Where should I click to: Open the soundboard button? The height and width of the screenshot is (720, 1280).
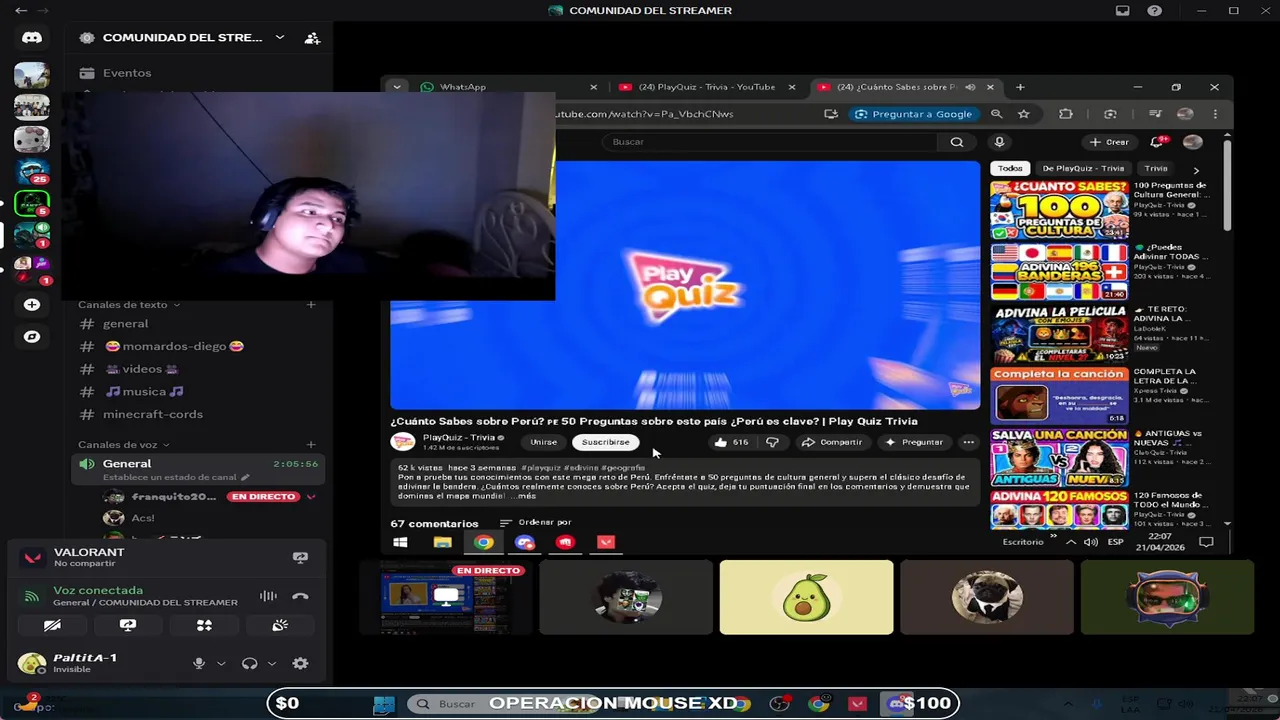point(280,625)
